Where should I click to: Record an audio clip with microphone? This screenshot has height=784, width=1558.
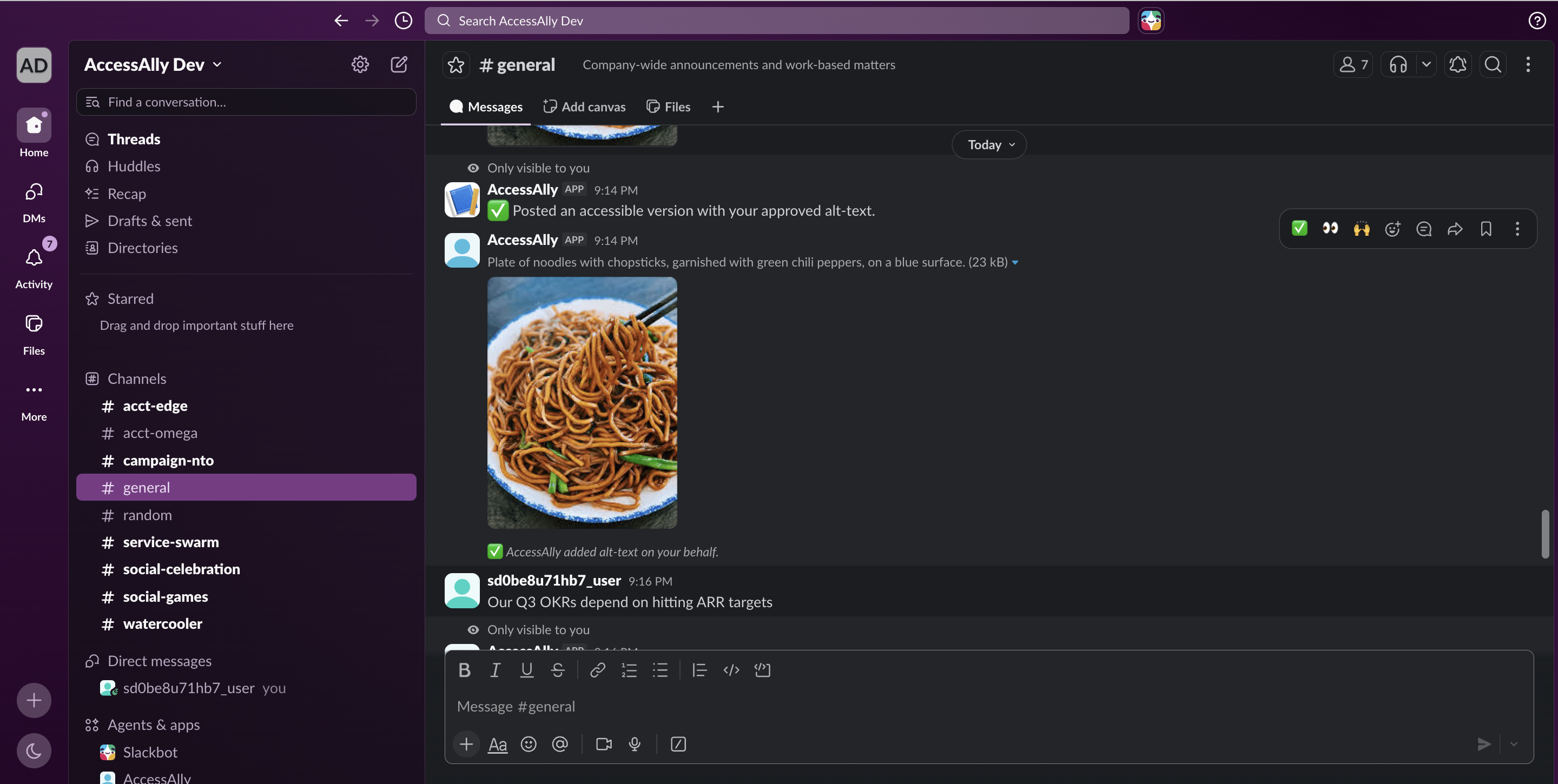(635, 744)
